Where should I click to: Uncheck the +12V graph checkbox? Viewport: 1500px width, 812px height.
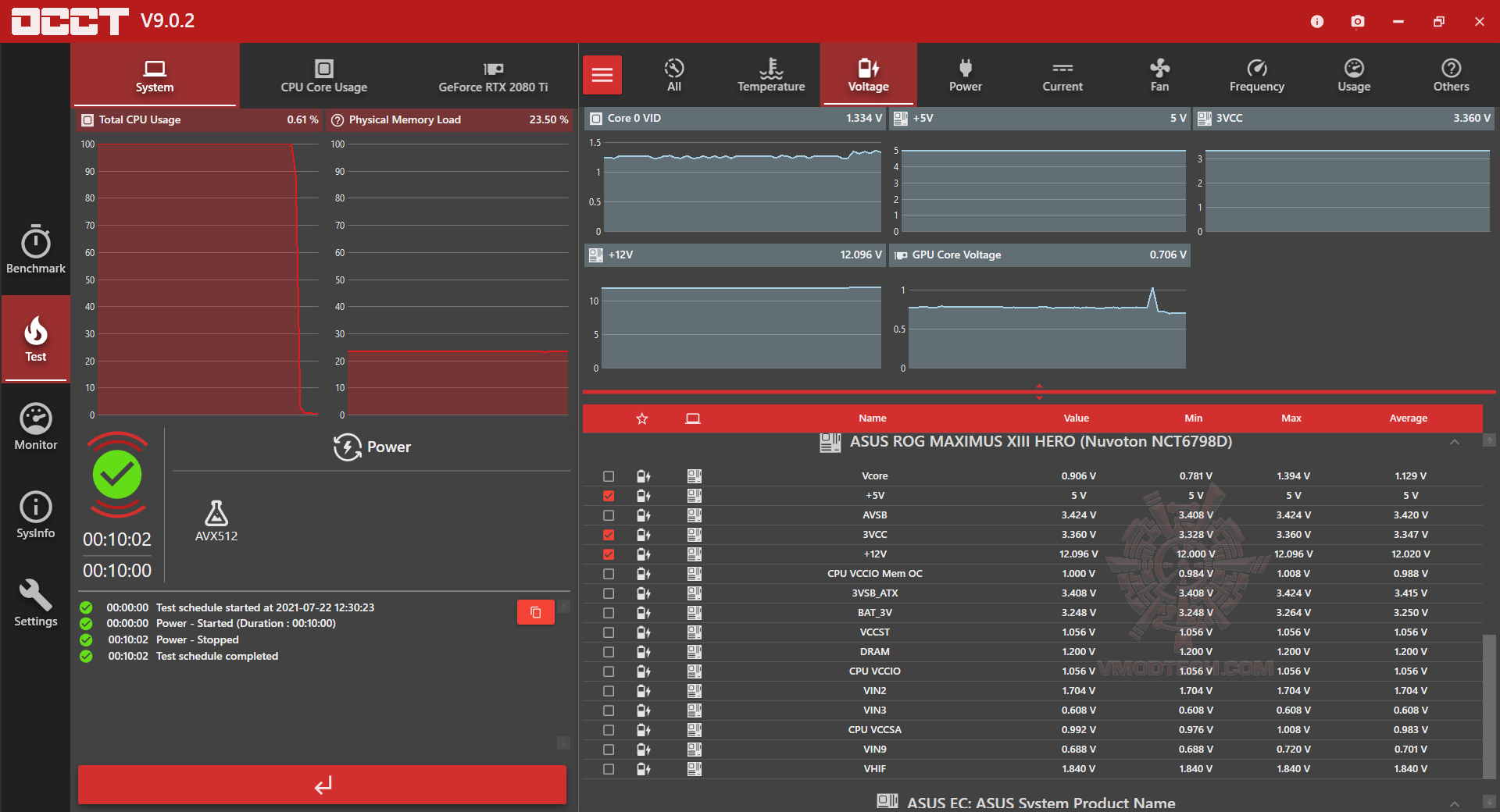pos(609,554)
